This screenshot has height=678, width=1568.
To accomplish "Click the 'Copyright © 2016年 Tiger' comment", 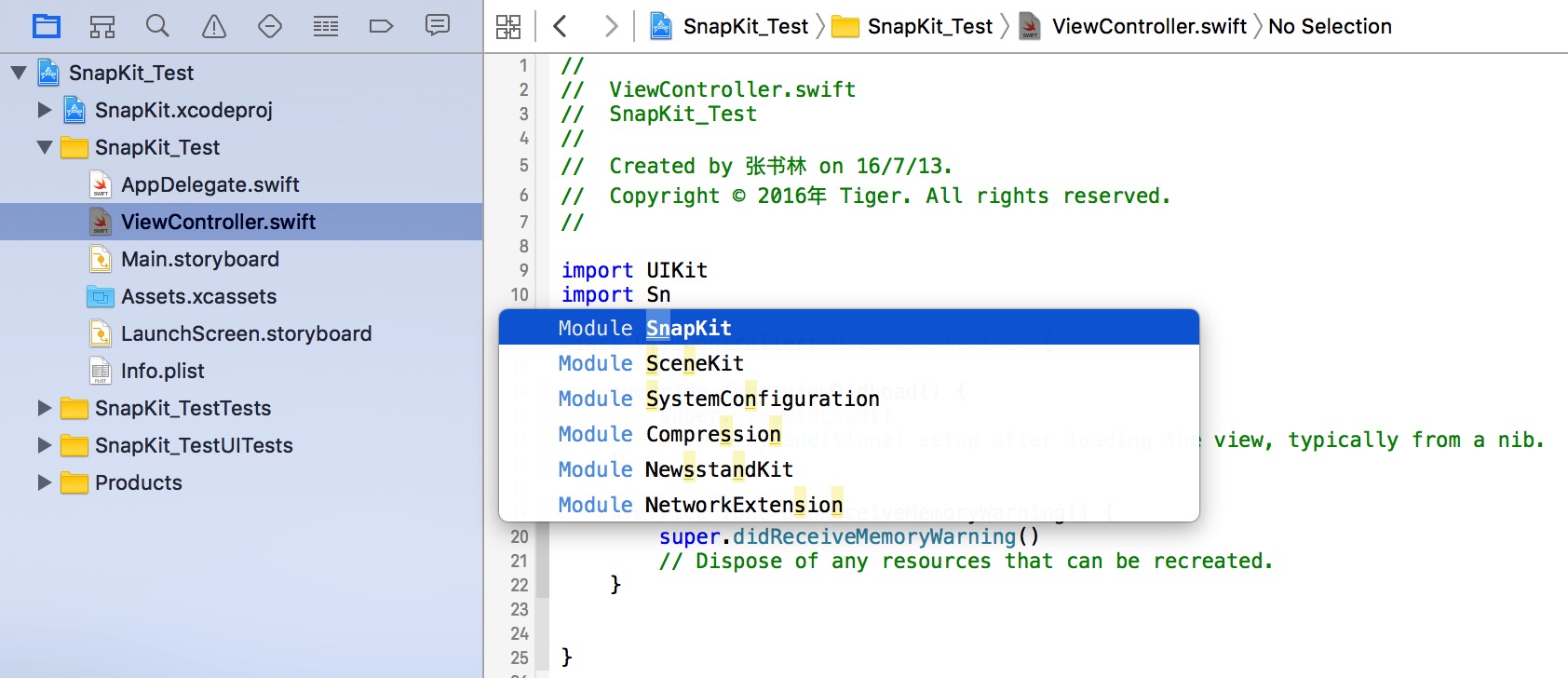I will (x=866, y=196).
